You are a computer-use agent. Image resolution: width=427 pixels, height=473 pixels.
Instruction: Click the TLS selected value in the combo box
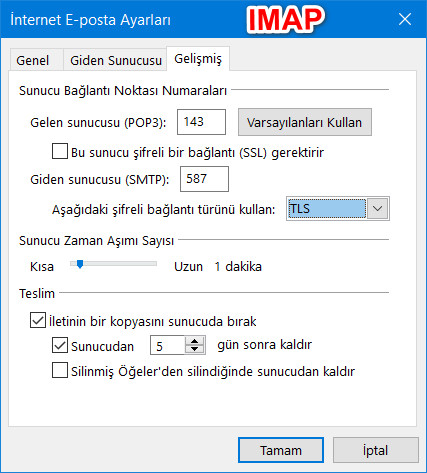click(327, 209)
